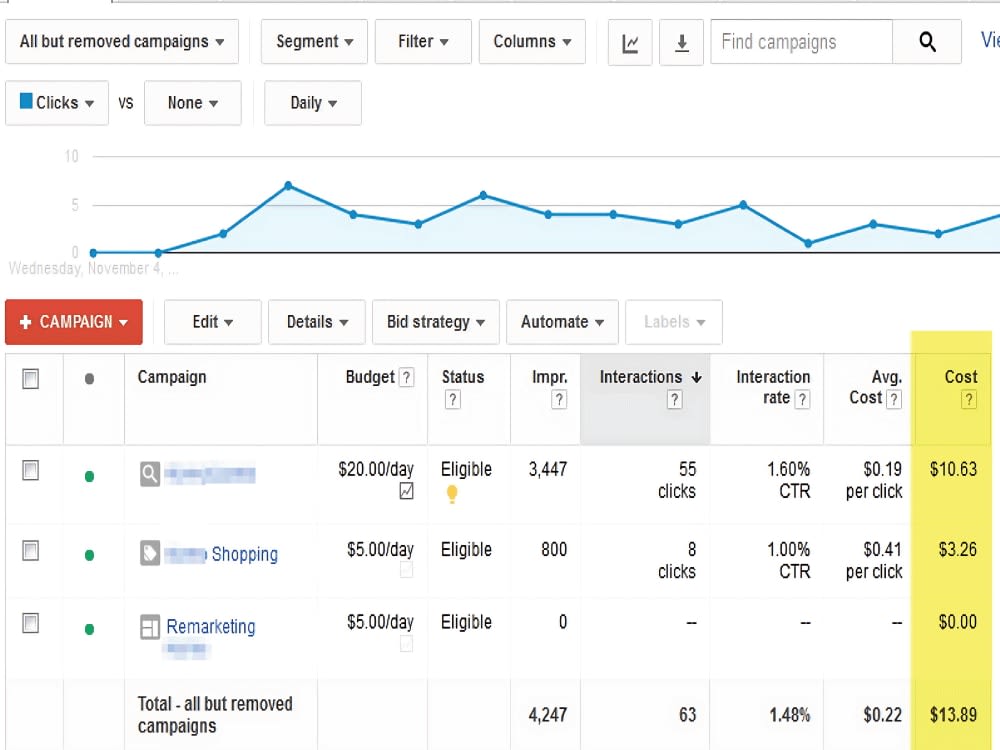This screenshot has width=1000, height=750.
Task: Click the 1.48% total interaction rate
Action: (790, 715)
